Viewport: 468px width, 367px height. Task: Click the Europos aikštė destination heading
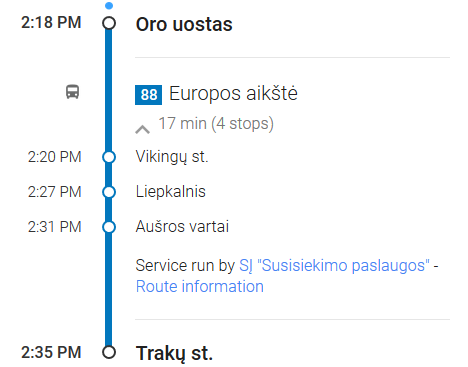[233, 94]
